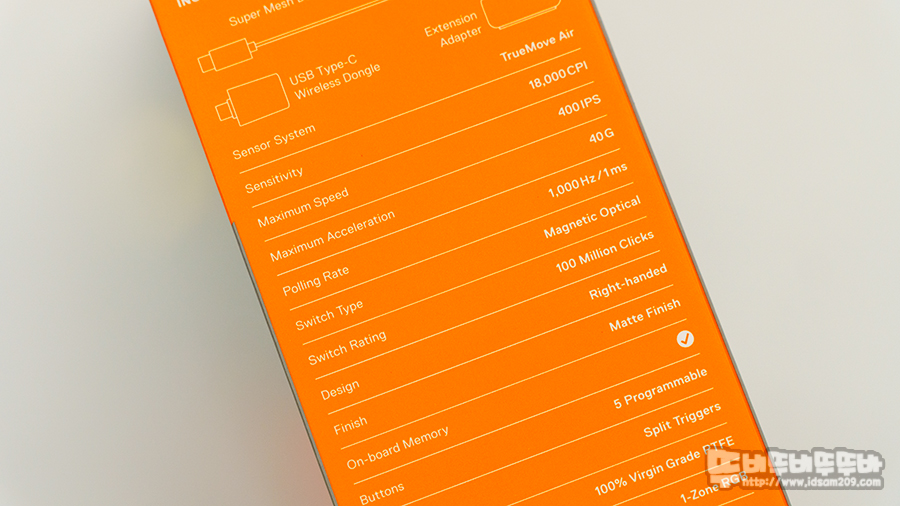Click the 'Switch Type' label
The image size is (900, 506).
coord(329,316)
